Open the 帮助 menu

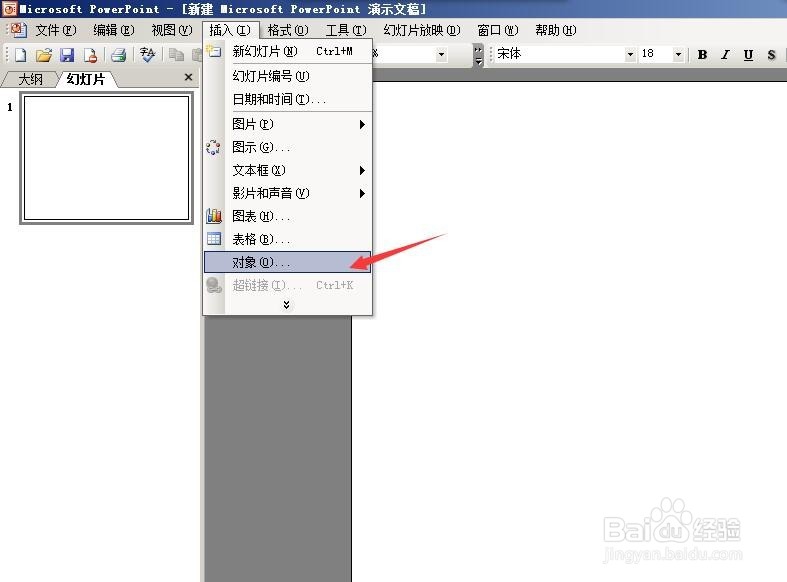pos(556,31)
